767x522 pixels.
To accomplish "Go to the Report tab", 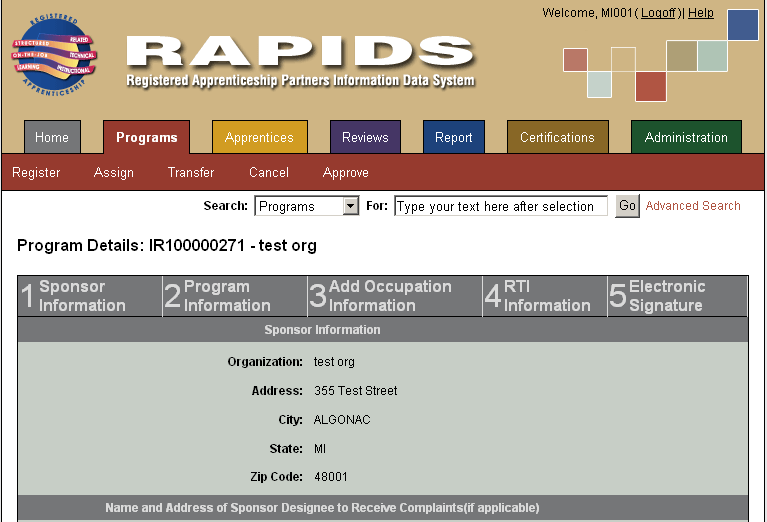I will (454, 137).
